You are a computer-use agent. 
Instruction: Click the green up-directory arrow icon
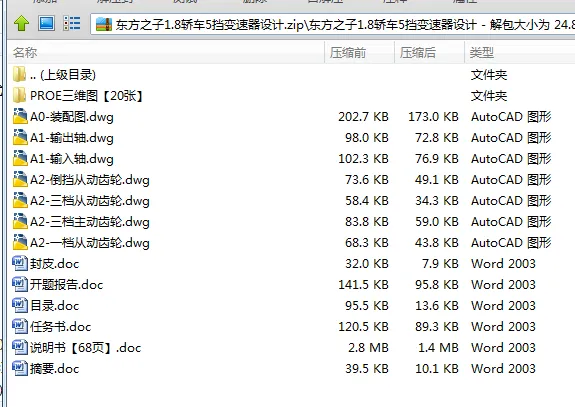tap(21, 23)
